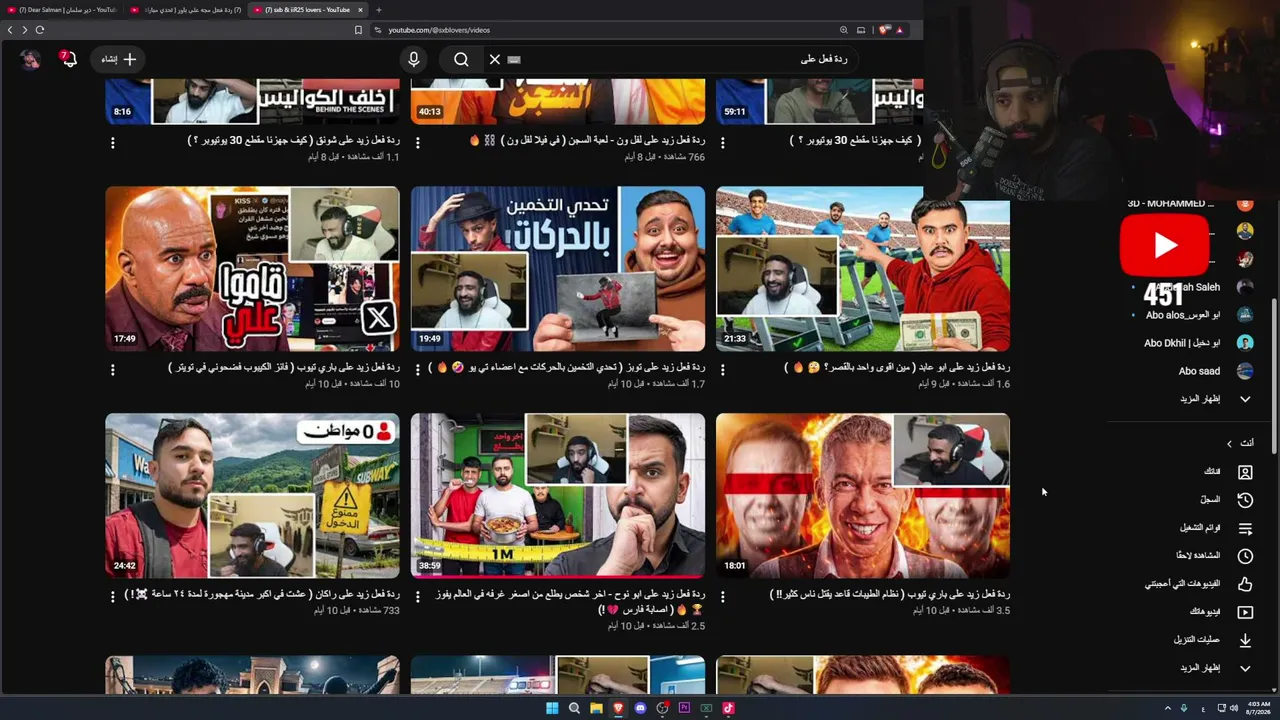Open options menu for the 19:49 video
Viewport: 1280px width, 720px height.
click(x=417, y=370)
